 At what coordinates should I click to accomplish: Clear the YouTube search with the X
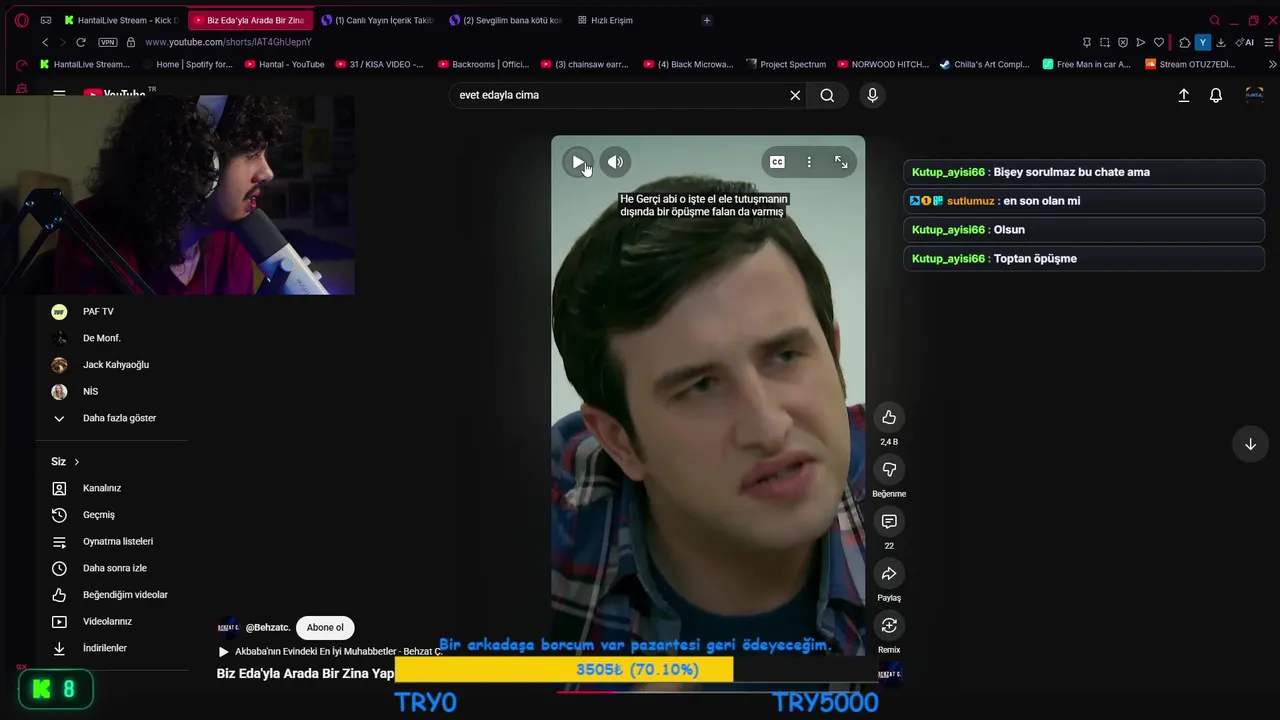pyautogui.click(x=795, y=95)
